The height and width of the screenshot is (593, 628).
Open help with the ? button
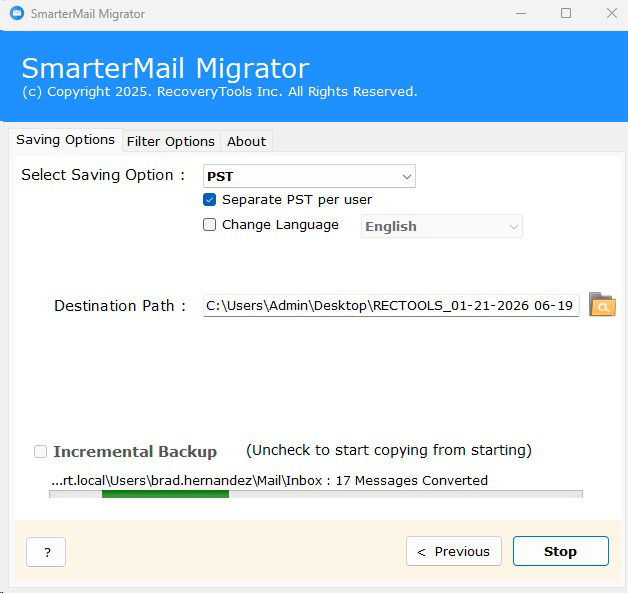coord(46,552)
